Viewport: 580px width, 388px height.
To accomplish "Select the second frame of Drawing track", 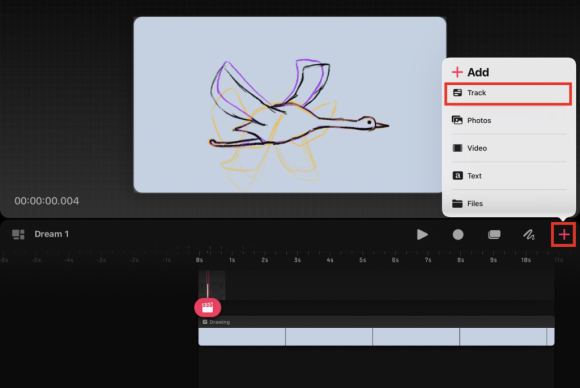I will (x=329, y=337).
